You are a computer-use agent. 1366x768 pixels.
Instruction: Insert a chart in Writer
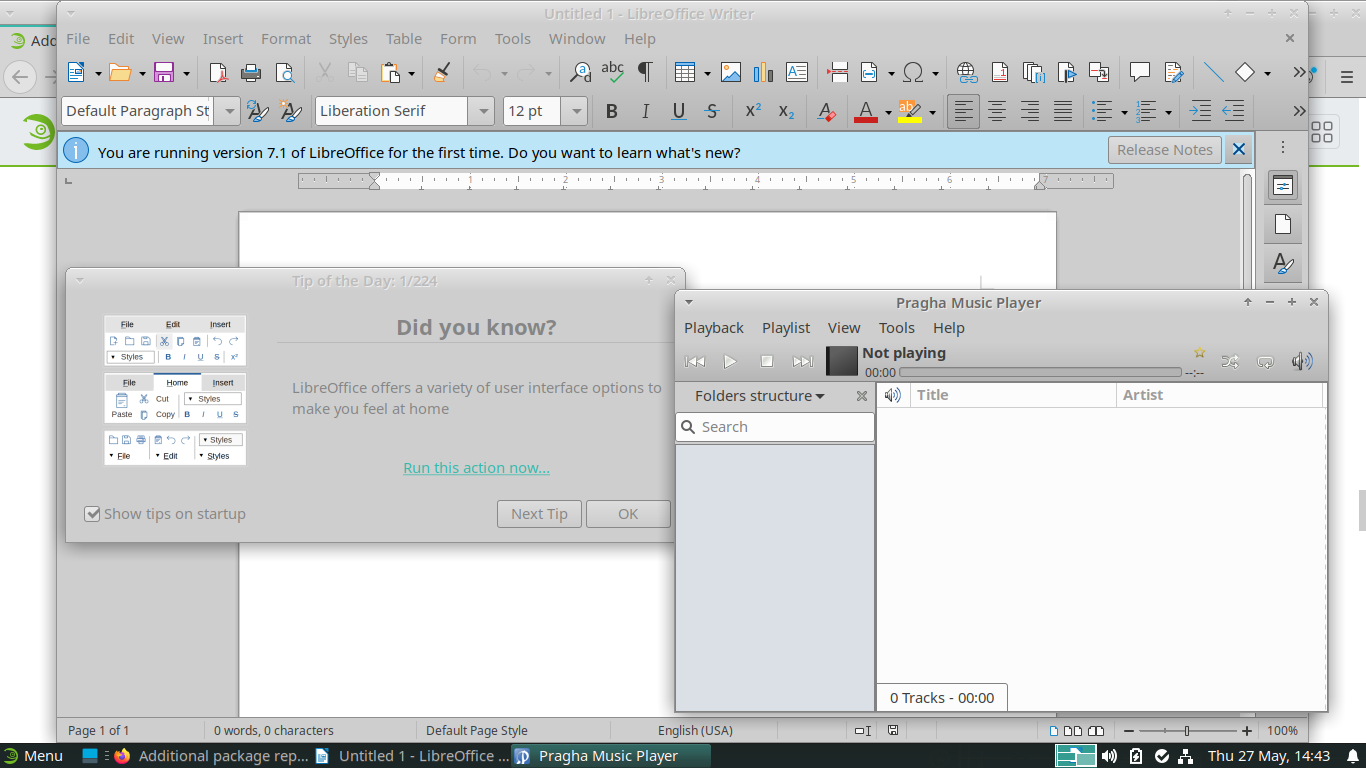point(764,72)
